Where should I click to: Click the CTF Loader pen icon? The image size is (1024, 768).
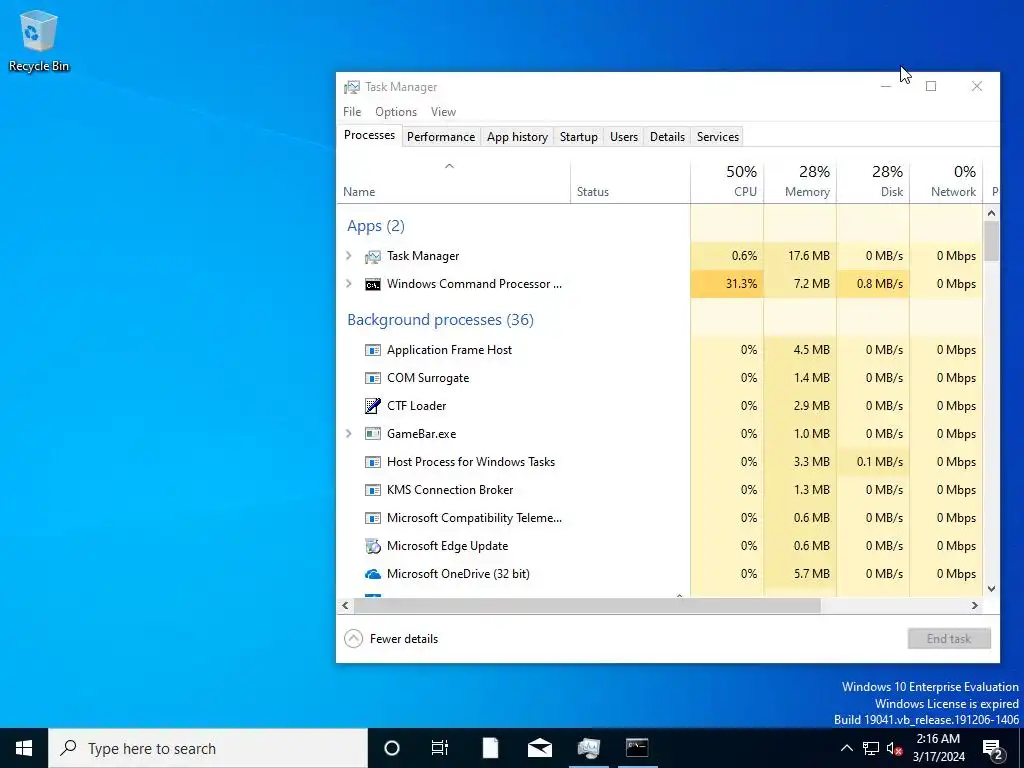click(372, 406)
